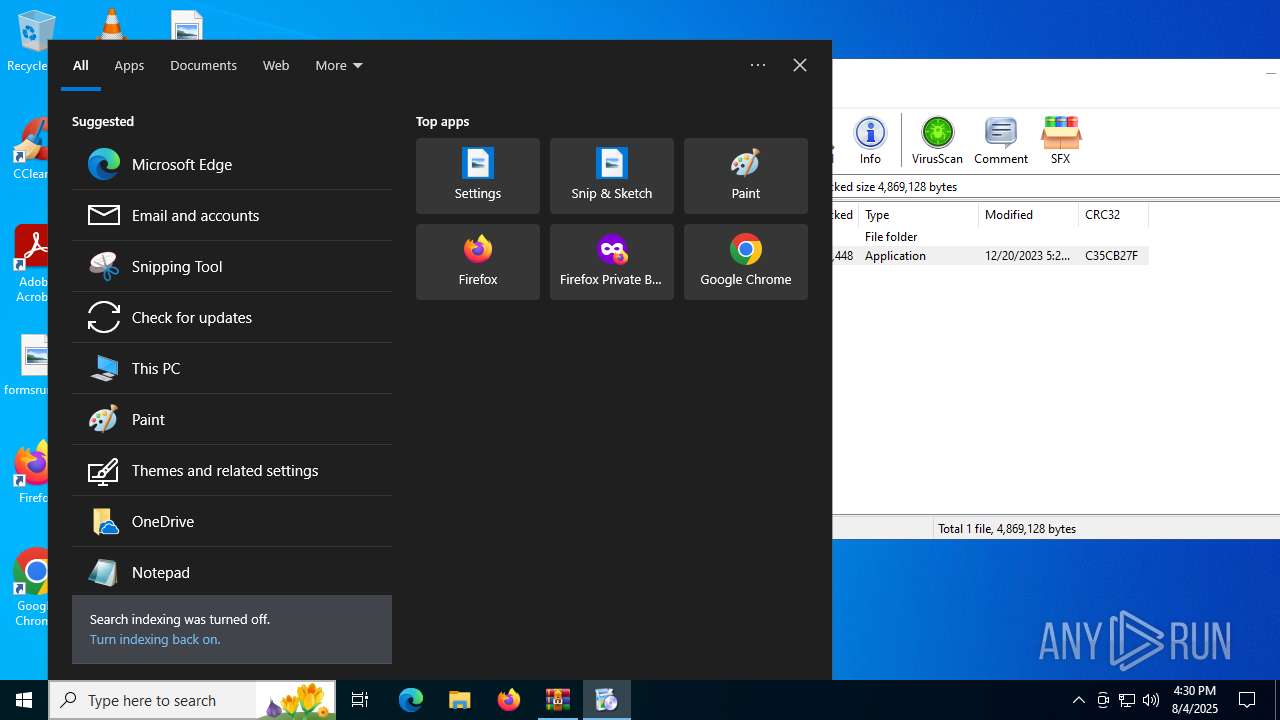
Task: Select the Application row in WinRAR
Action: pyautogui.click(x=990, y=256)
